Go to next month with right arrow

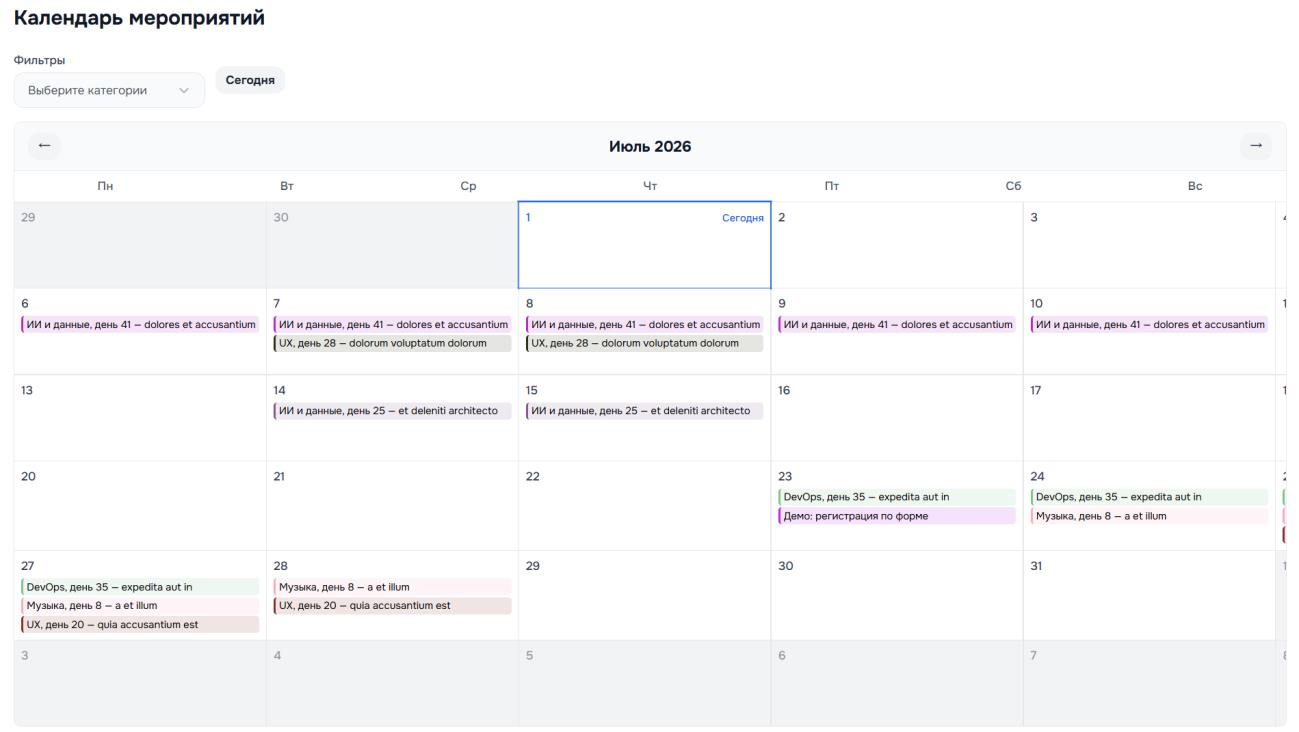[1256, 146]
